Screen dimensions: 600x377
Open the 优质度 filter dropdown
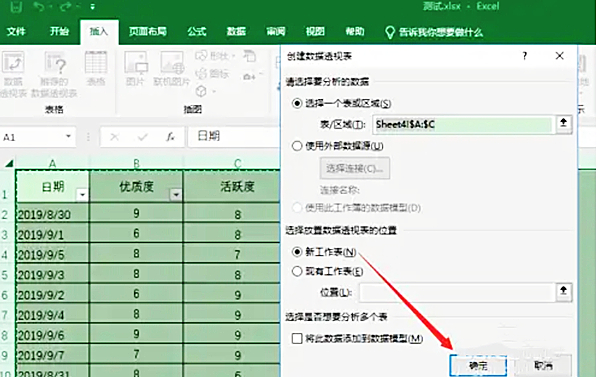click(x=176, y=195)
